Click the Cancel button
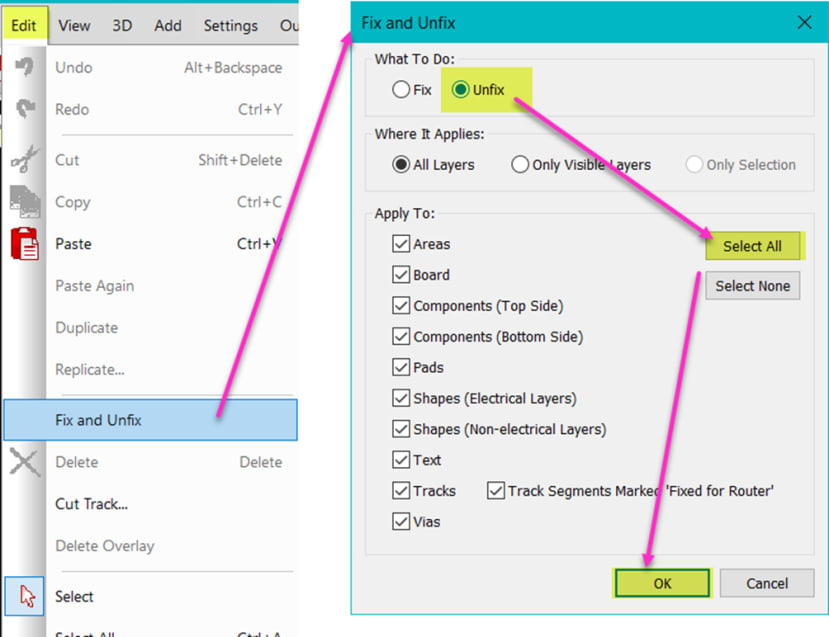 tap(767, 583)
